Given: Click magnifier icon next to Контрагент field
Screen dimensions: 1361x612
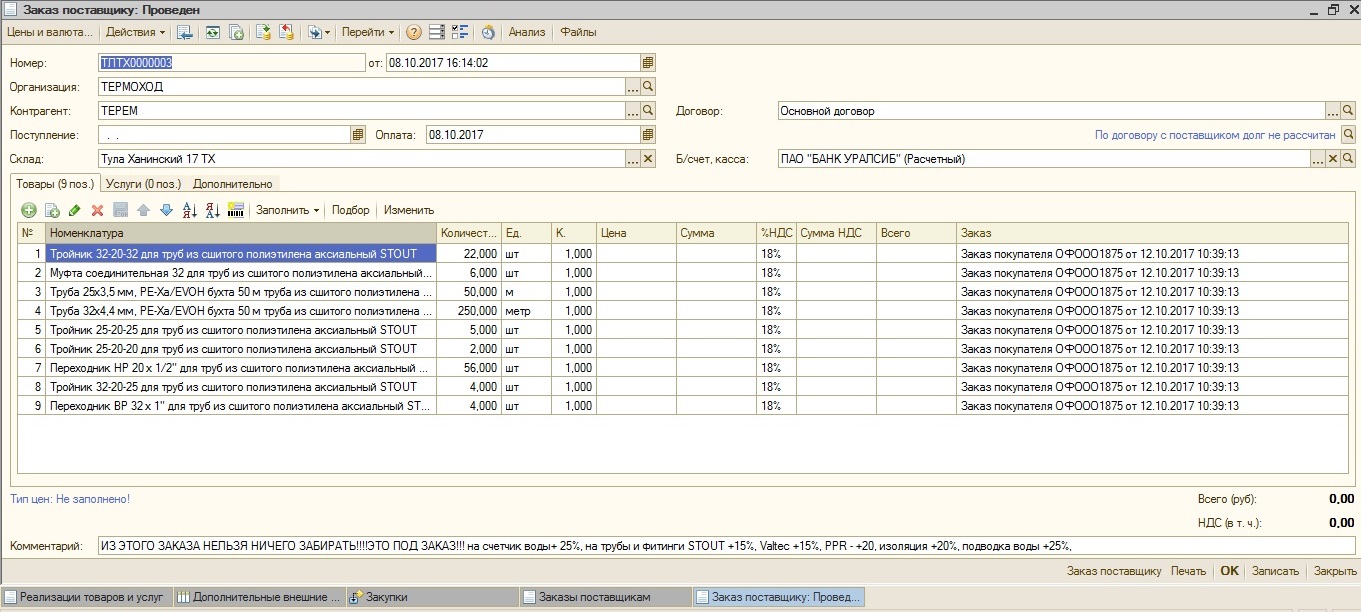Looking at the screenshot, I should pos(648,110).
